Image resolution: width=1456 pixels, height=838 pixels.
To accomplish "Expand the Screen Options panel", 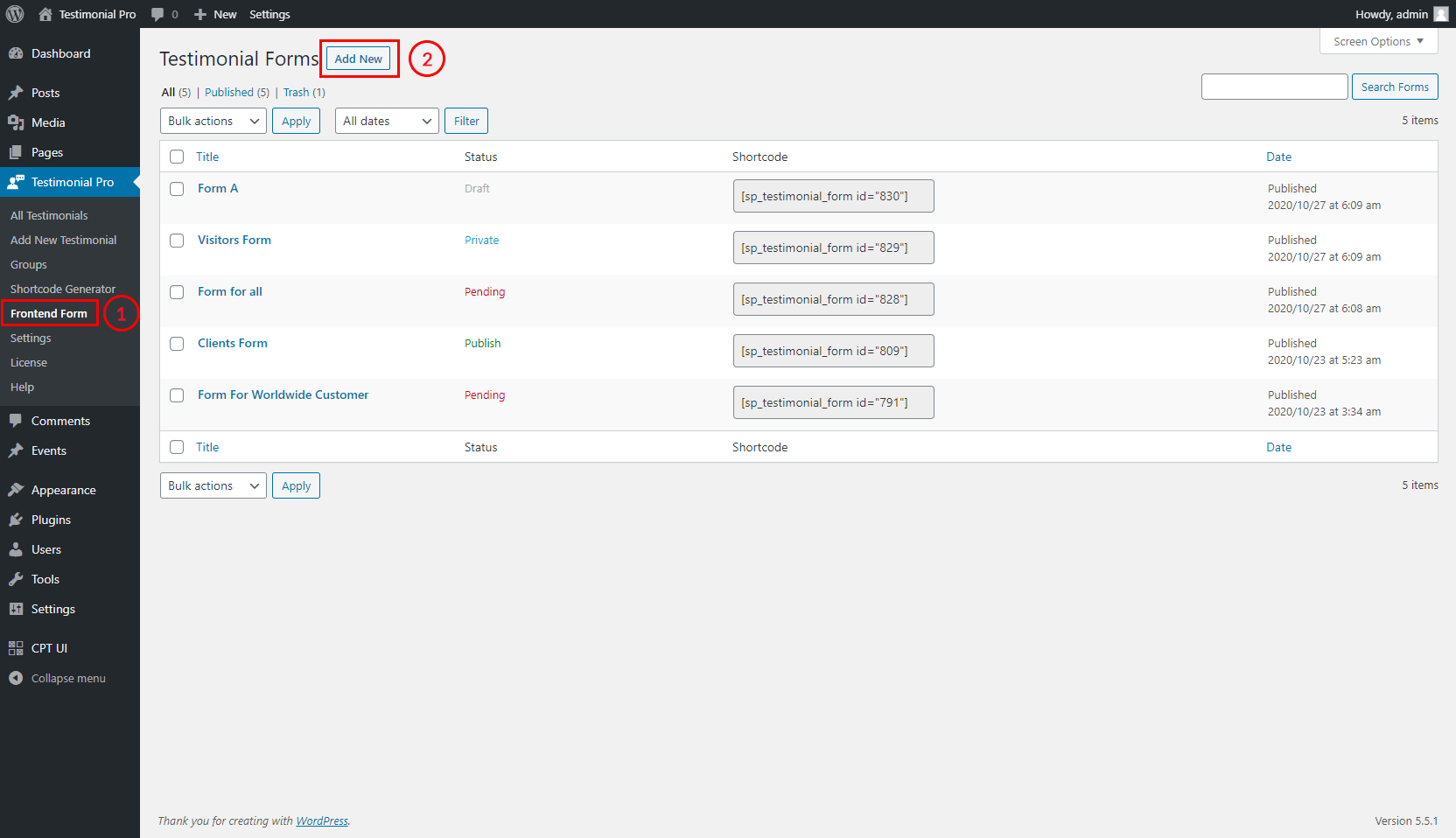I will (1377, 41).
